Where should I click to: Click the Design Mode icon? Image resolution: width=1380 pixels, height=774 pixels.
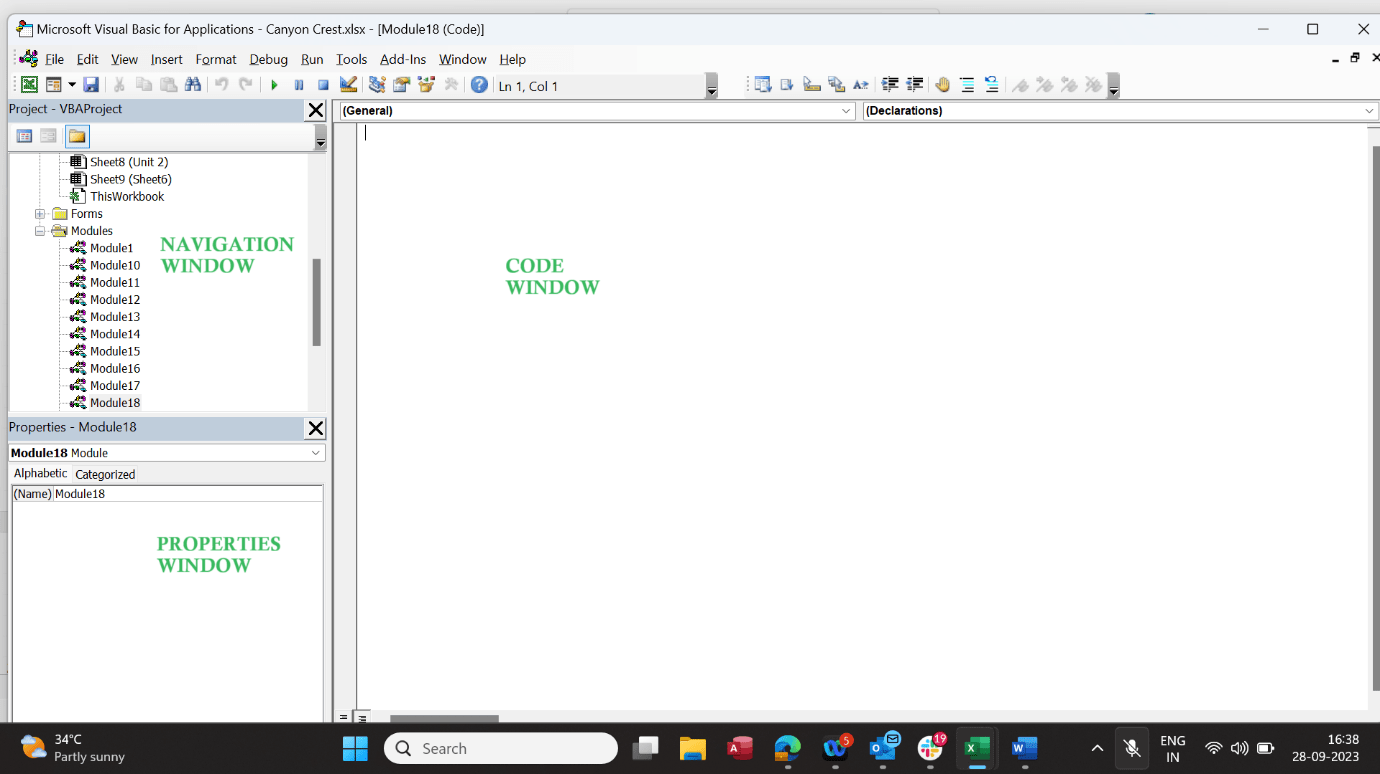[x=347, y=84]
